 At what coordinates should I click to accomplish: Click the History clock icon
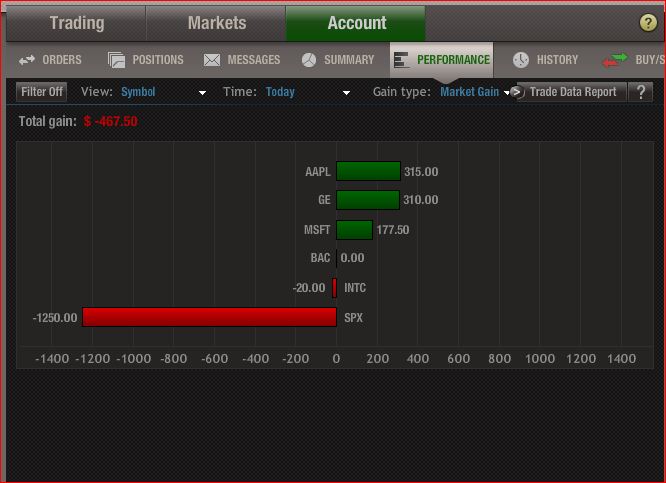click(x=520, y=60)
